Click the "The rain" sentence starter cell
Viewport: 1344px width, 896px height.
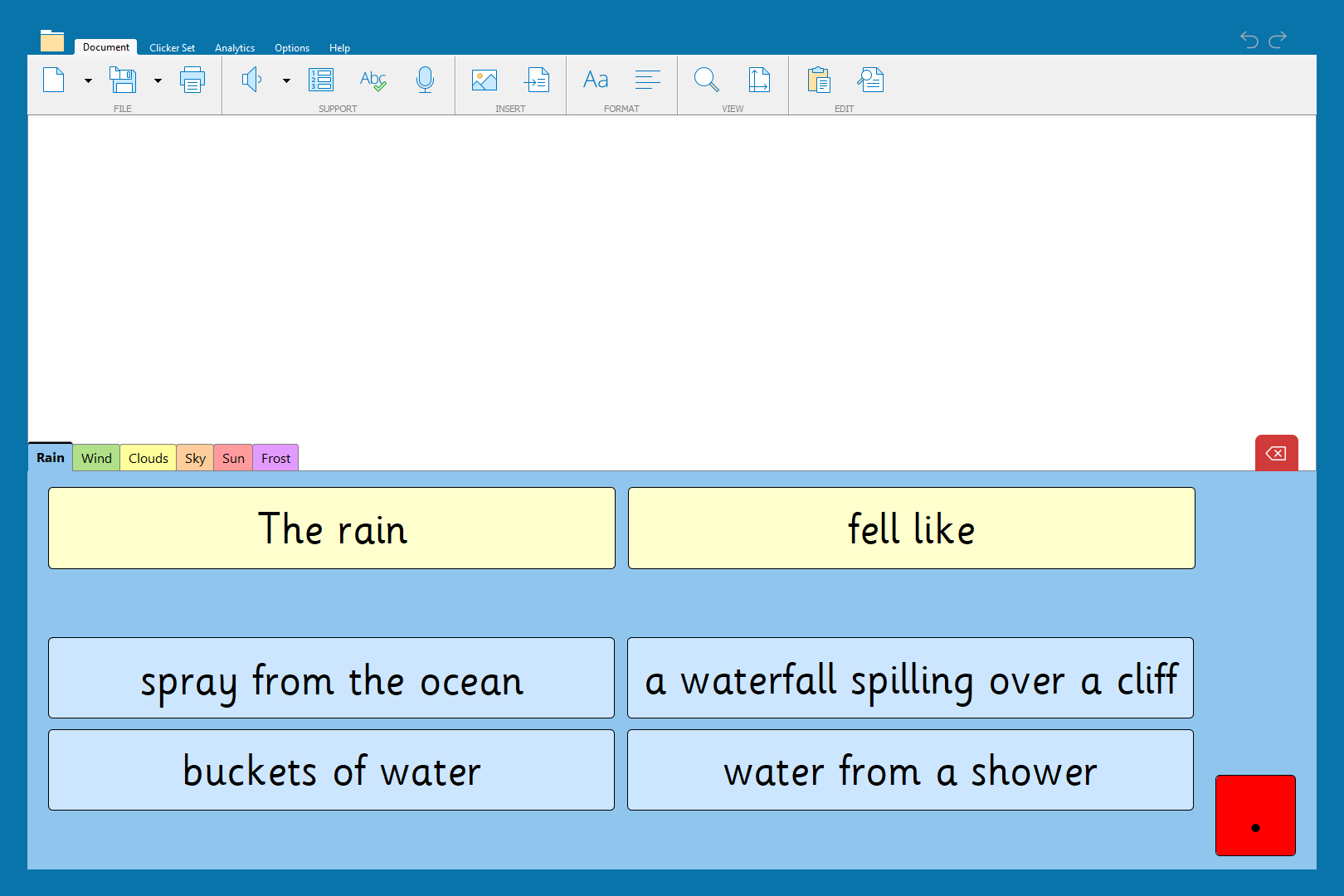point(332,528)
